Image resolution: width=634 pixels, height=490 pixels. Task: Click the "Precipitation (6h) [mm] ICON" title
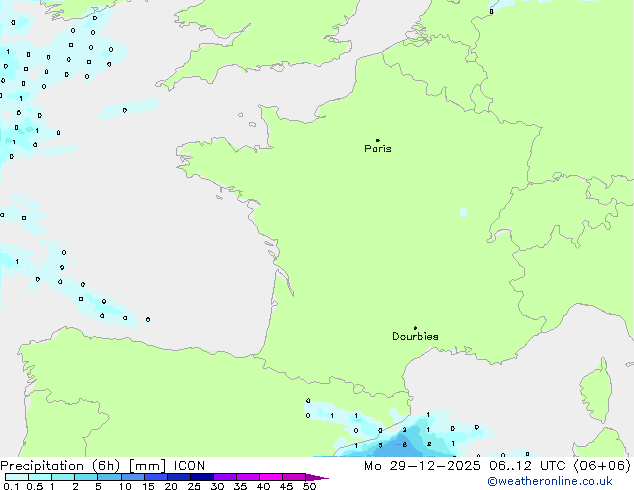[103, 466]
